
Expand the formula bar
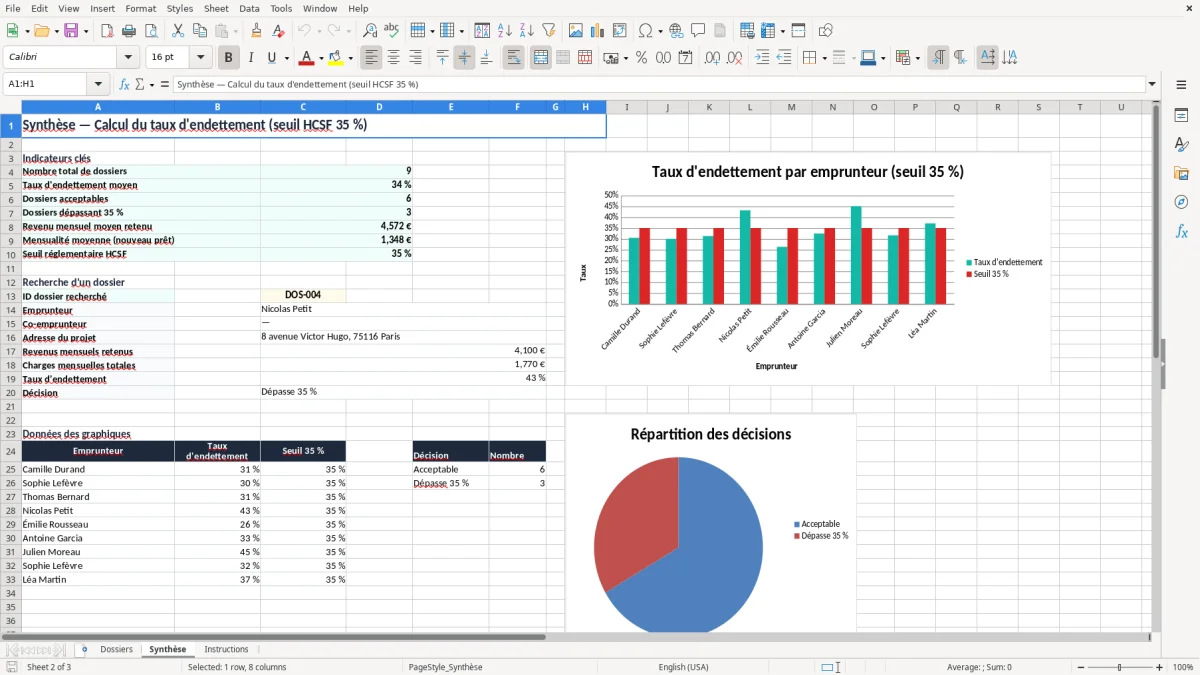(x=1152, y=84)
